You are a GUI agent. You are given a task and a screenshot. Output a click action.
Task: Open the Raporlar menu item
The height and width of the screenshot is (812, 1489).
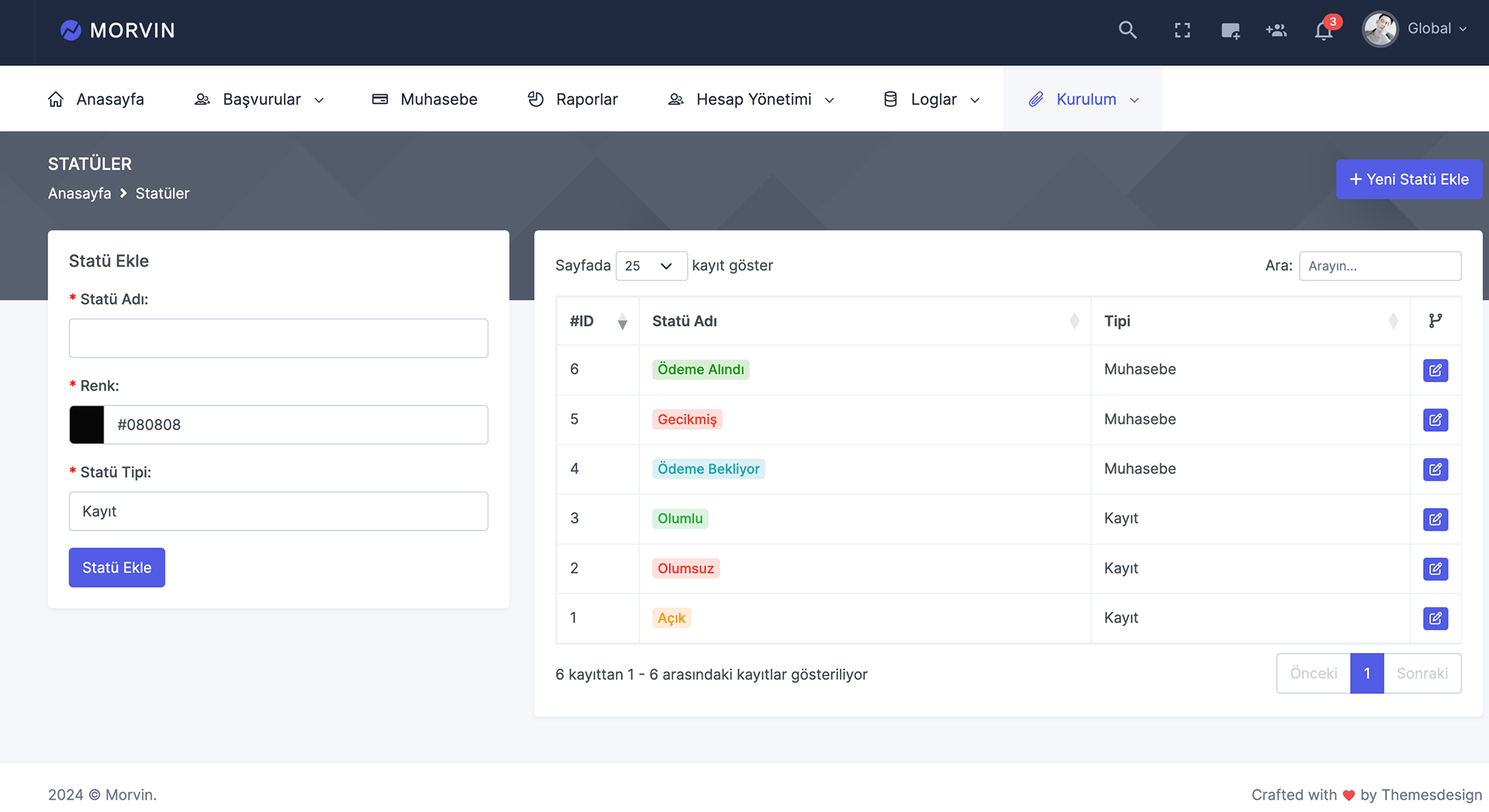[572, 99]
